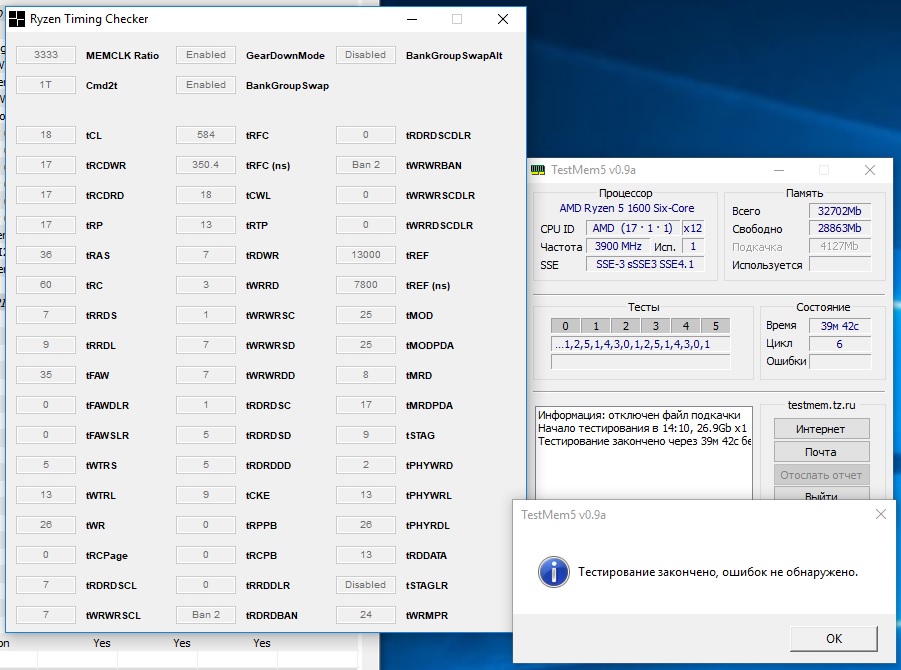The image size is (901, 670).
Task: Click the CPU thread count x12
Action: click(x=693, y=228)
